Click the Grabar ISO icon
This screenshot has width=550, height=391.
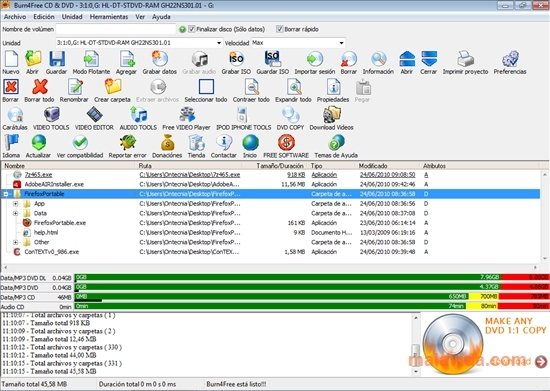tap(236, 59)
